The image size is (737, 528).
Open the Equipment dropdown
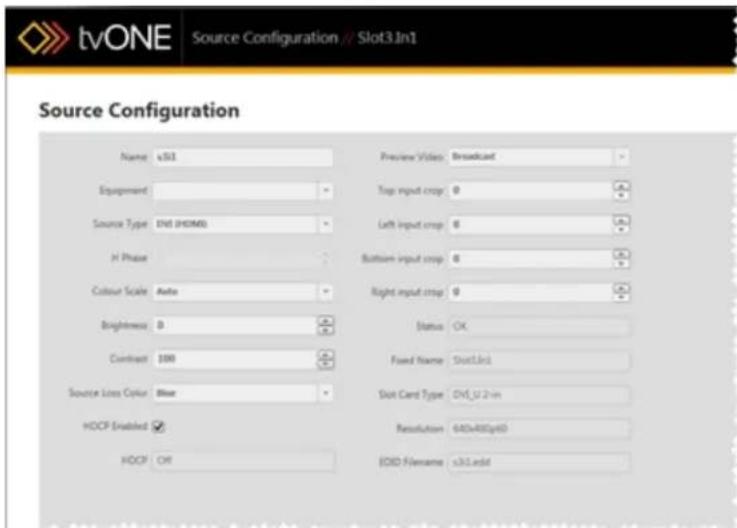(326, 191)
